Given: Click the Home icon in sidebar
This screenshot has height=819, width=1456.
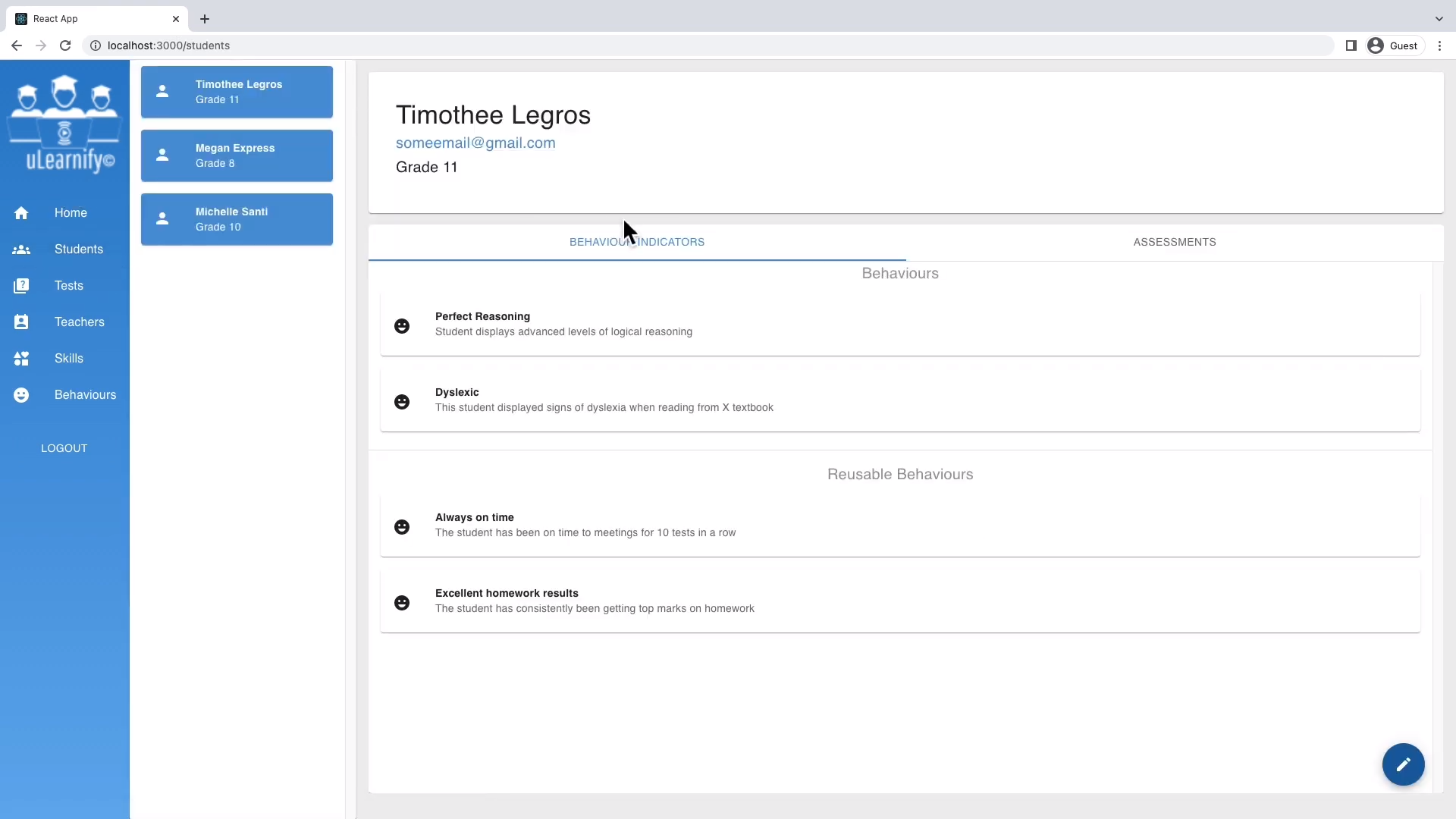Looking at the screenshot, I should [x=21, y=213].
